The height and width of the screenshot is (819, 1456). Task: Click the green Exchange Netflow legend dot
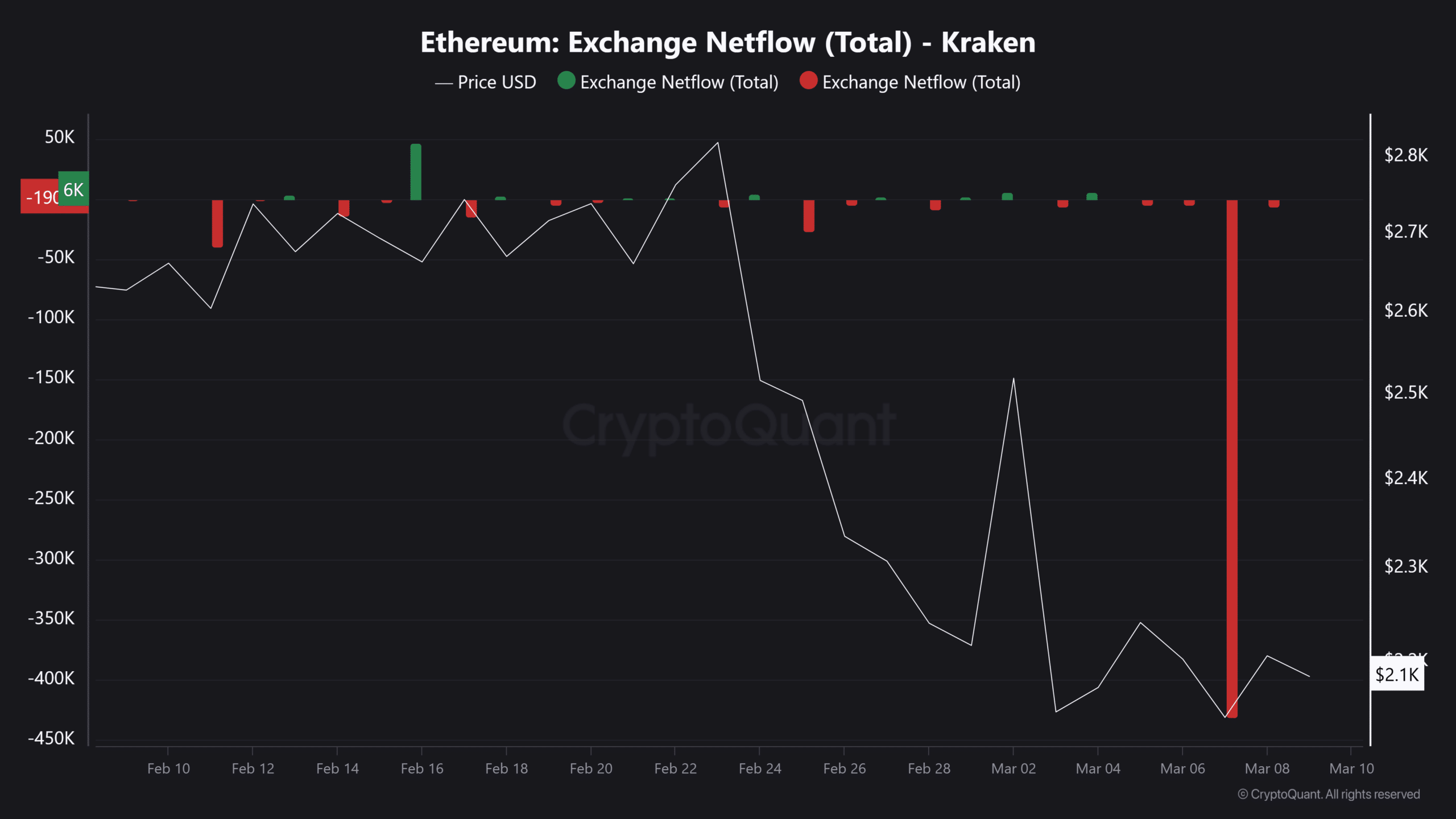[566, 81]
